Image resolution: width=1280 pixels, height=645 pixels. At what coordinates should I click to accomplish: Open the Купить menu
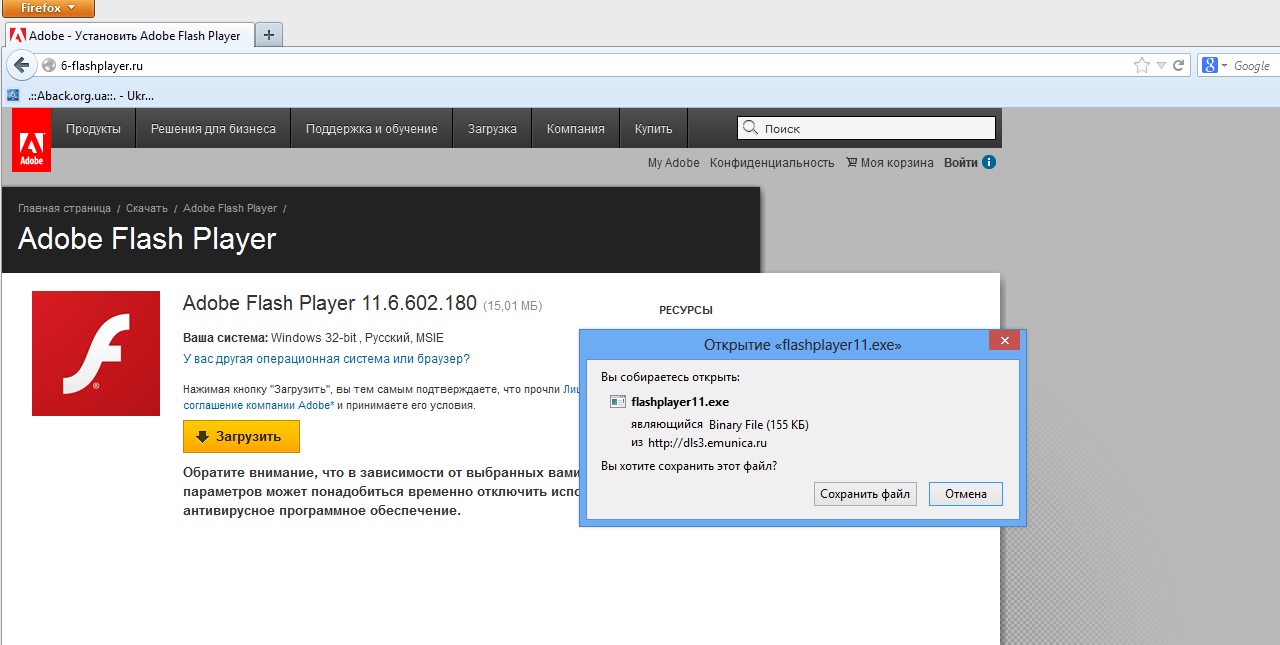tap(653, 129)
